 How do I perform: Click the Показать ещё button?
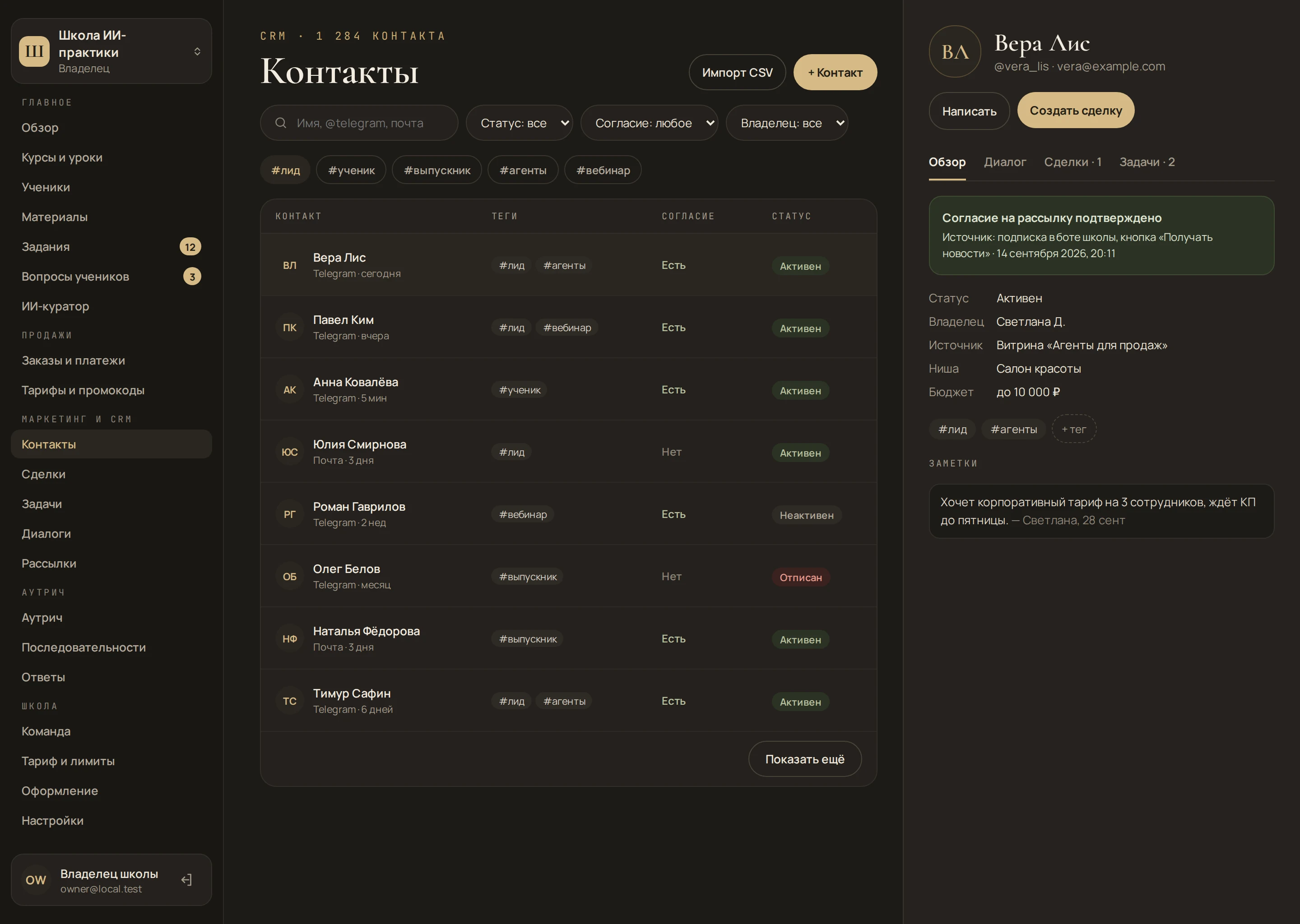[805, 759]
